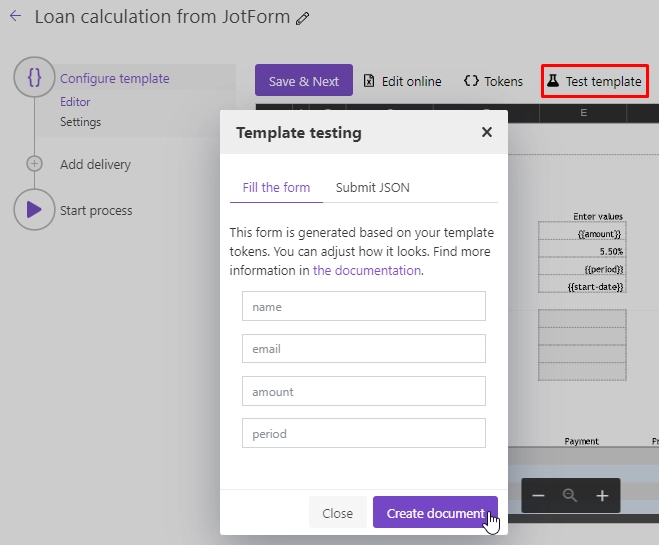Open Settings under Configure template

pos(81,122)
